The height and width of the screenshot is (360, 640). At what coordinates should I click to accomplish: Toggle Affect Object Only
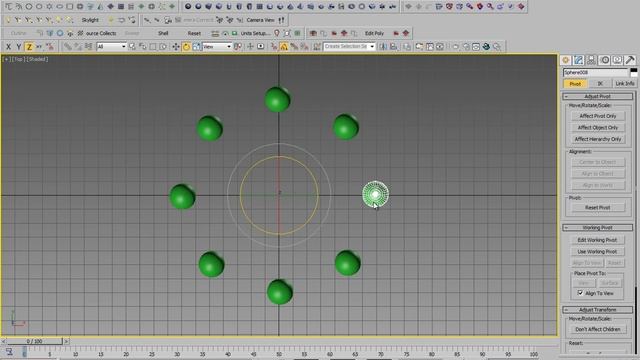click(x=598, y=127)
